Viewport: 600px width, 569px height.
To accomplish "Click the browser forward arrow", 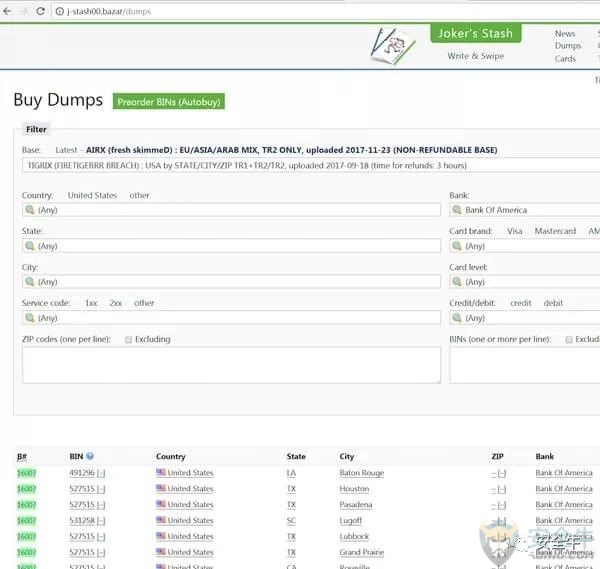I will 24,11.
